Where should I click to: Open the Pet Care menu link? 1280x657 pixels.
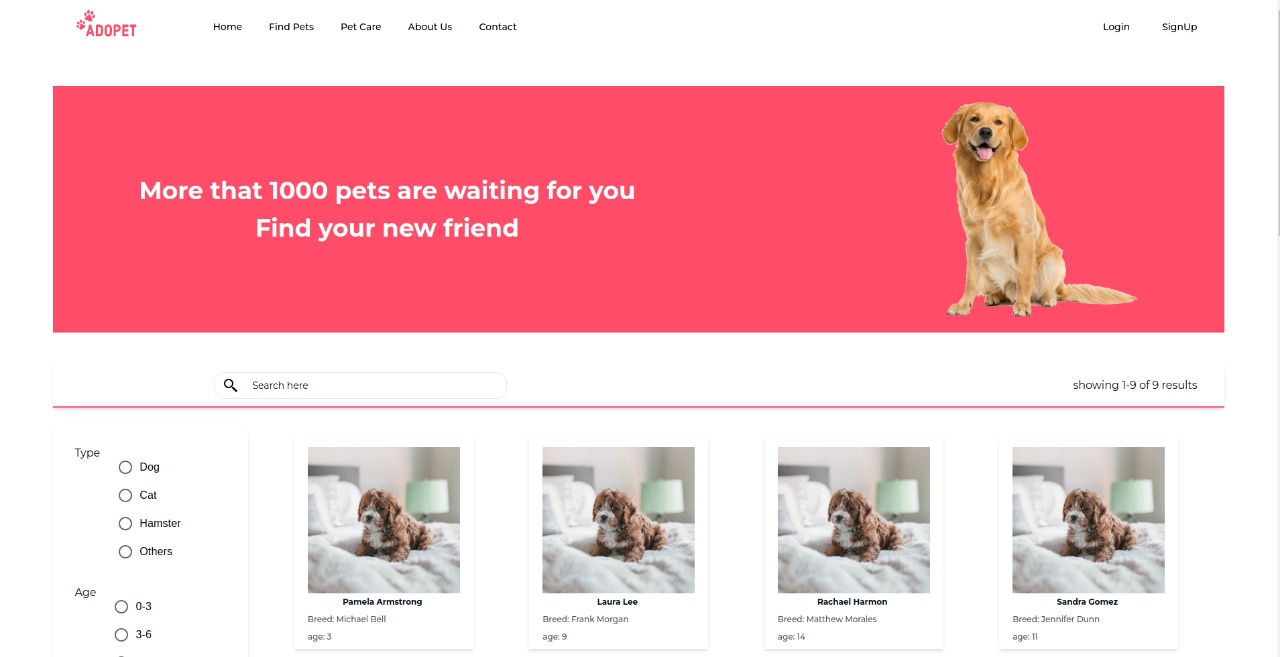361,27
